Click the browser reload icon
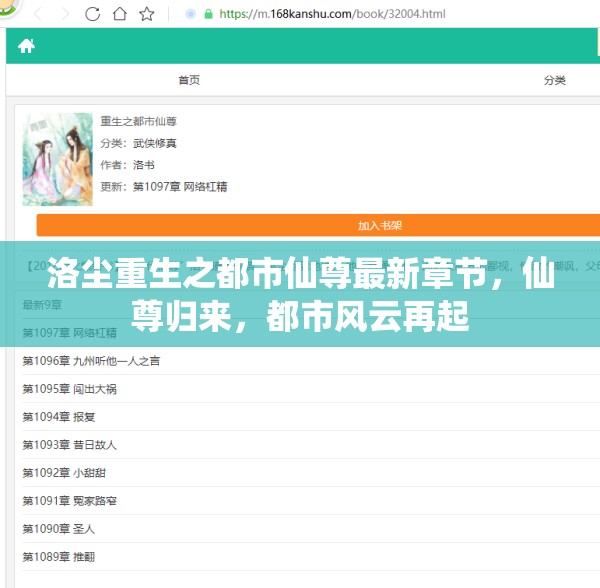Viewport: 600px width, 588px height. click(92, 14)
